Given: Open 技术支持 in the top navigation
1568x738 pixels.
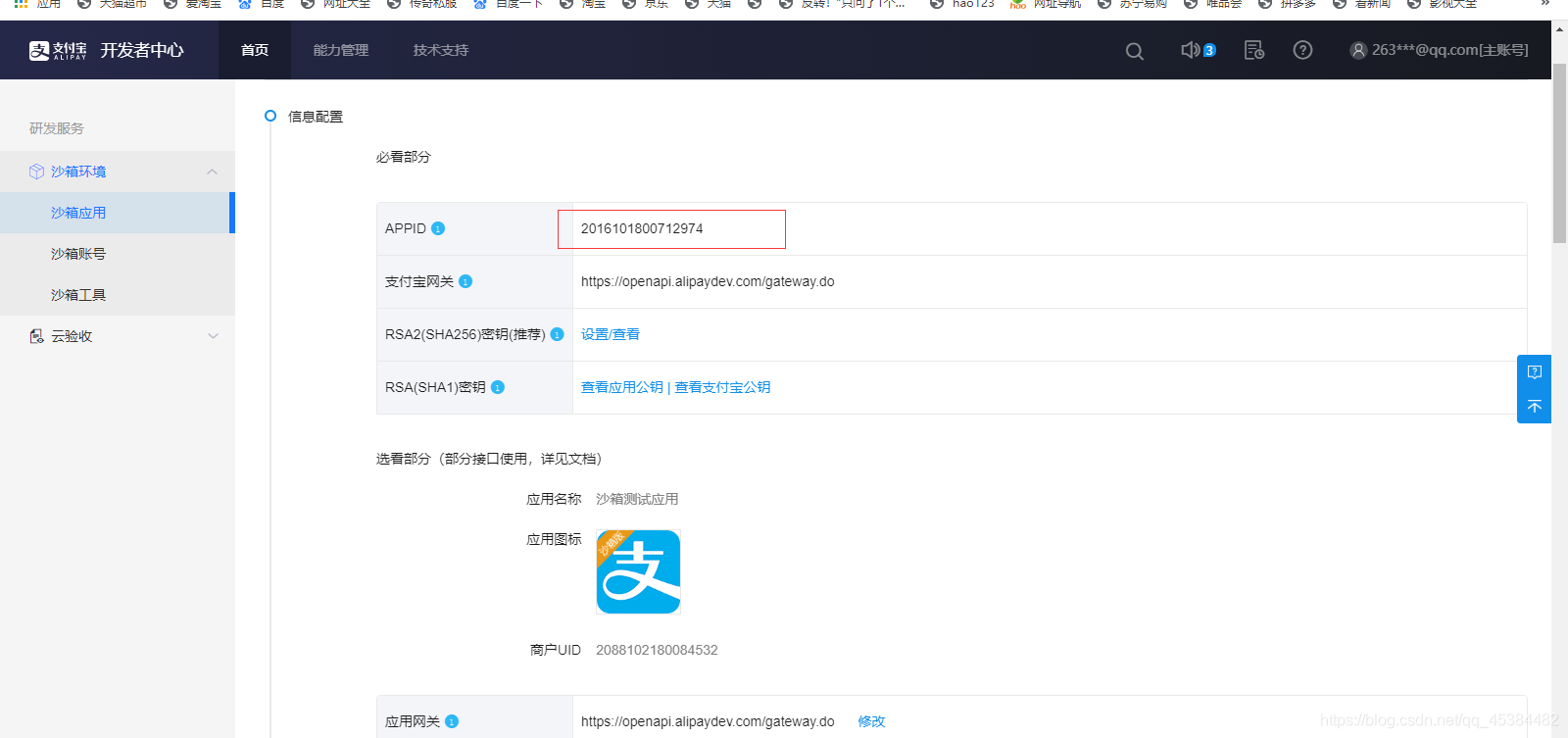Looking at the screenshot, I should 441,50.
